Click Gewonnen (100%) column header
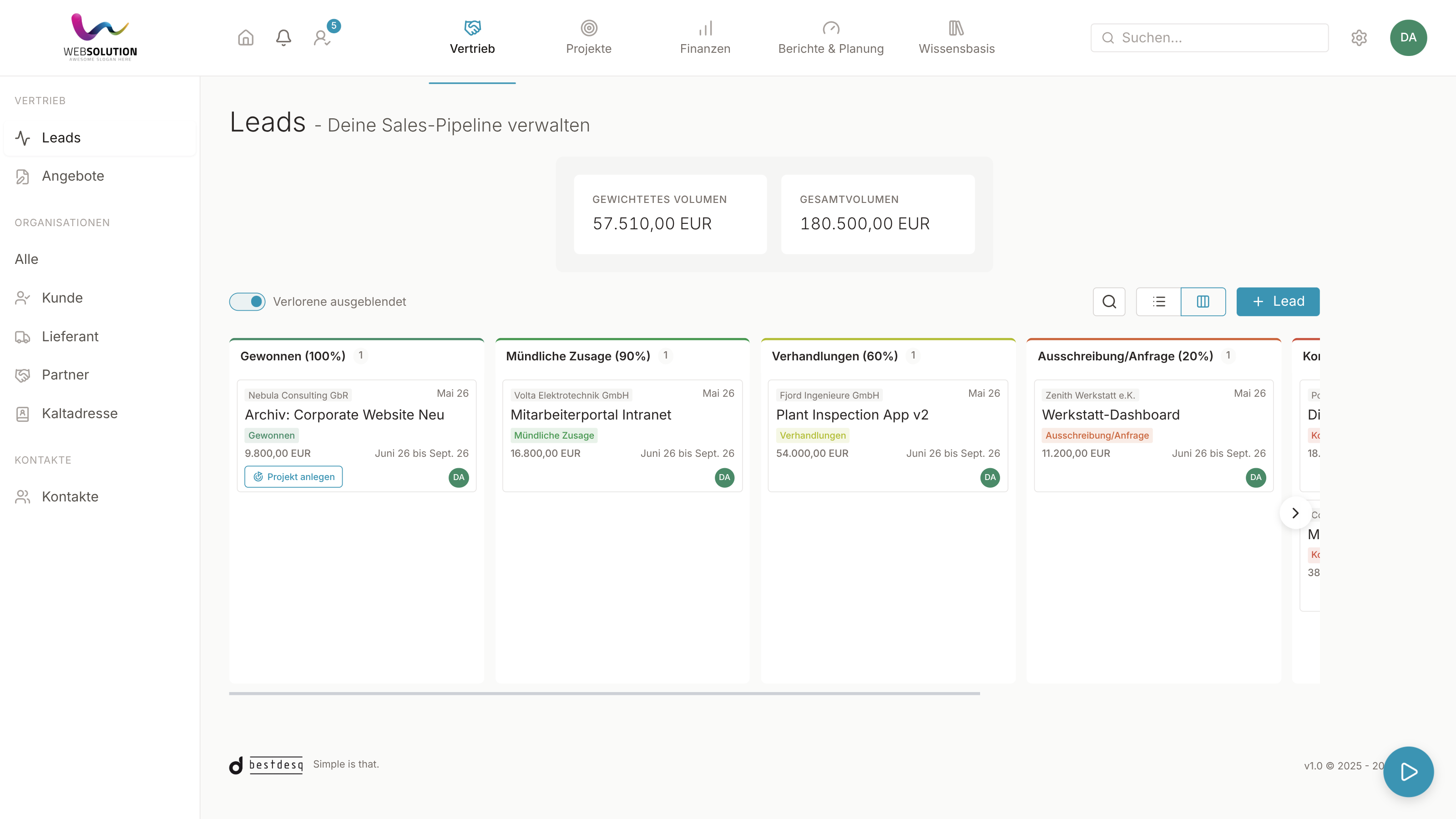The height and width of the screenshot is (819, 1456). click(x=292, y=356)
